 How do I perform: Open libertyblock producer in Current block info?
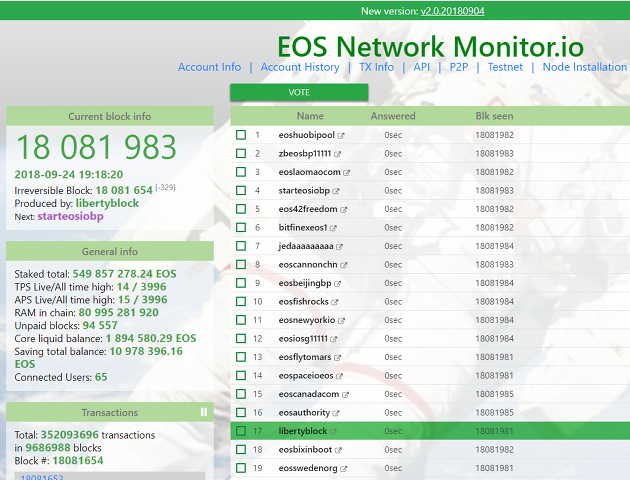107,203
